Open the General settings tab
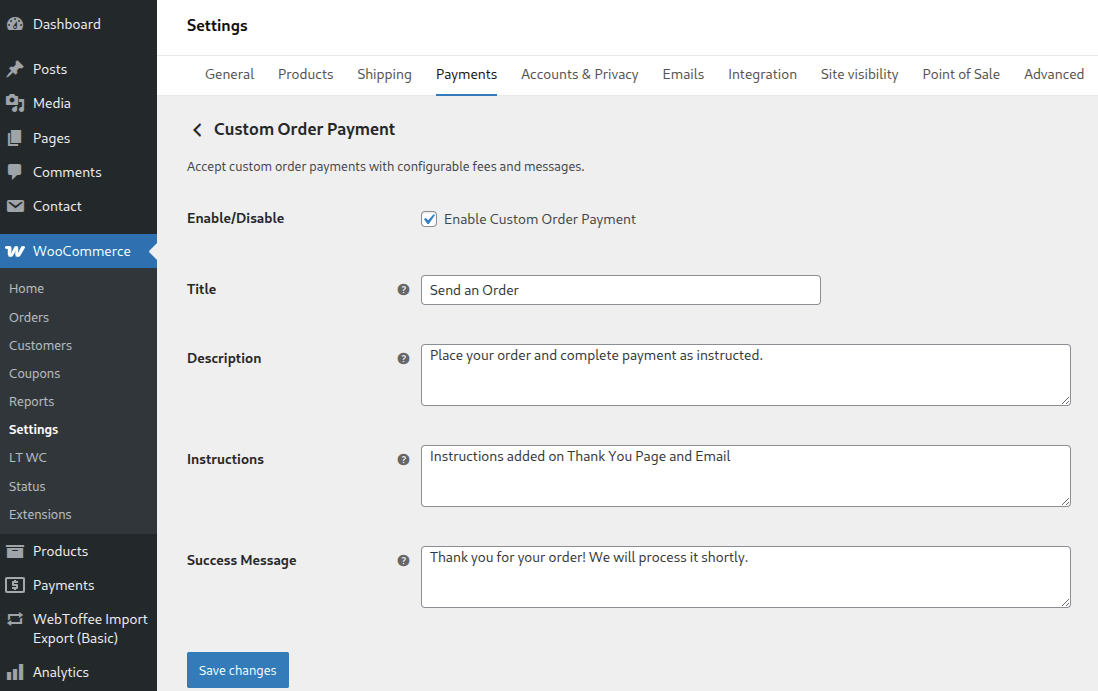The width and height of the screenshot is (1098, 691). click(x=229, y=75)
